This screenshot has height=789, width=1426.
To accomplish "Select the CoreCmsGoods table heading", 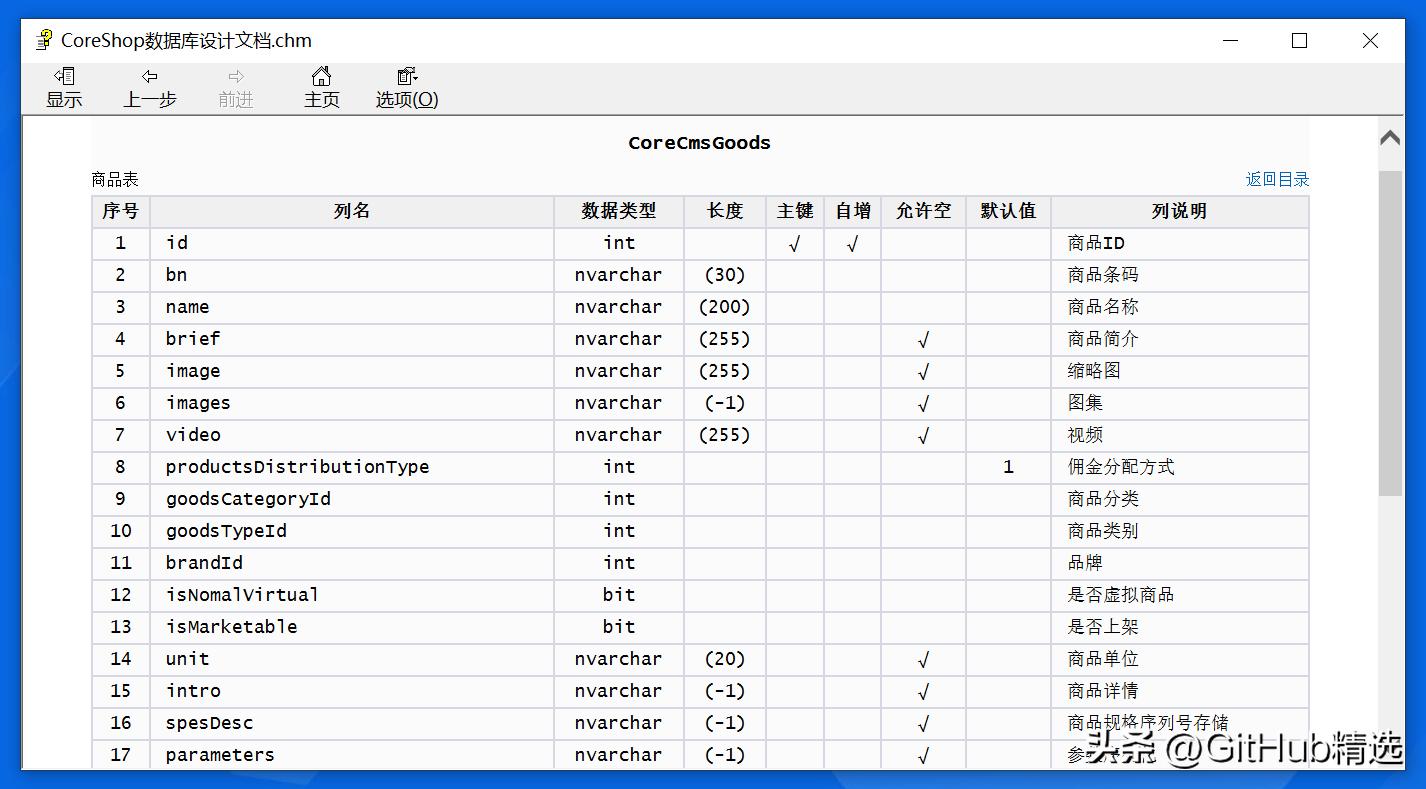I will tap(699, 143).
